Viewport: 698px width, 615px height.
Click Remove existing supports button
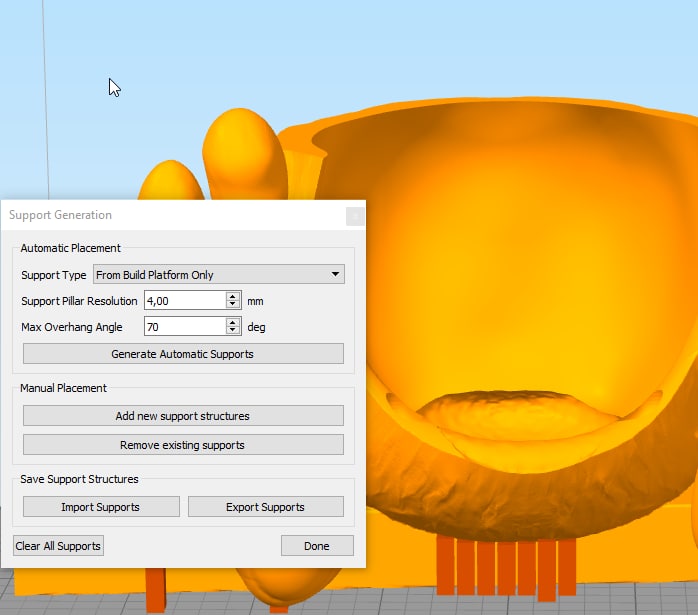point(183,445)
